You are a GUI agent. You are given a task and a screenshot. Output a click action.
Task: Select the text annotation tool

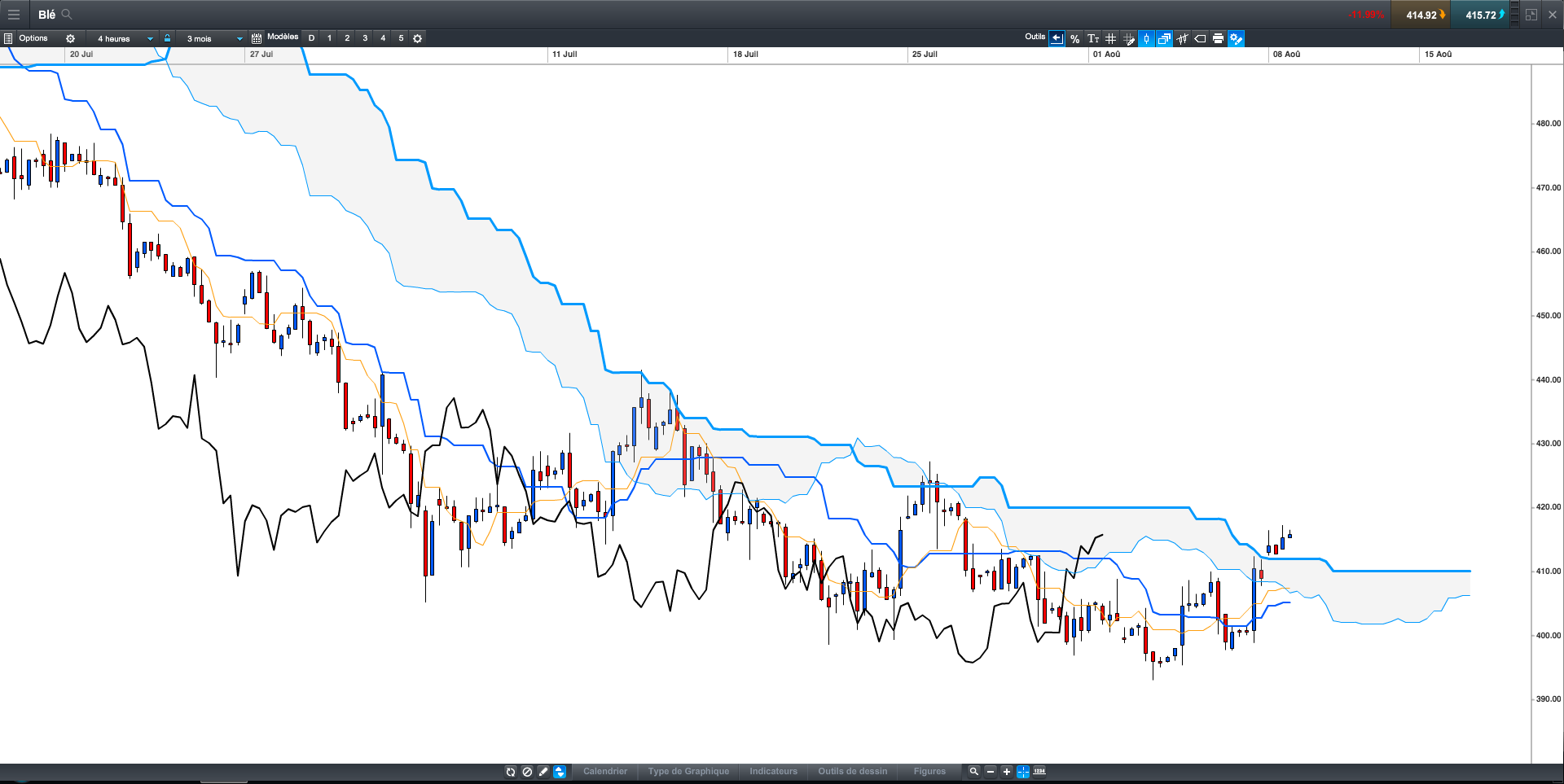point(1093,38)
